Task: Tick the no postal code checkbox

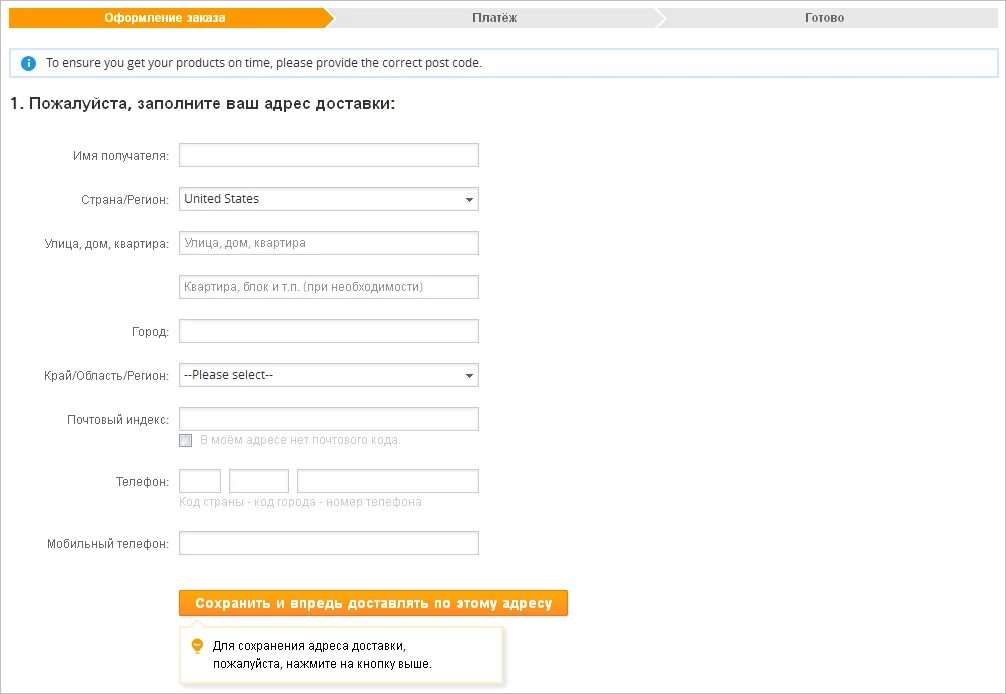Action: (x=185, y=441)
